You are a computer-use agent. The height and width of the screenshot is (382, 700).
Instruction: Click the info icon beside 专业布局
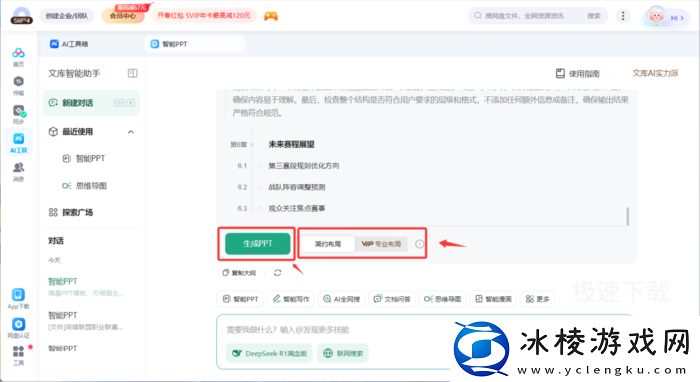419,244
